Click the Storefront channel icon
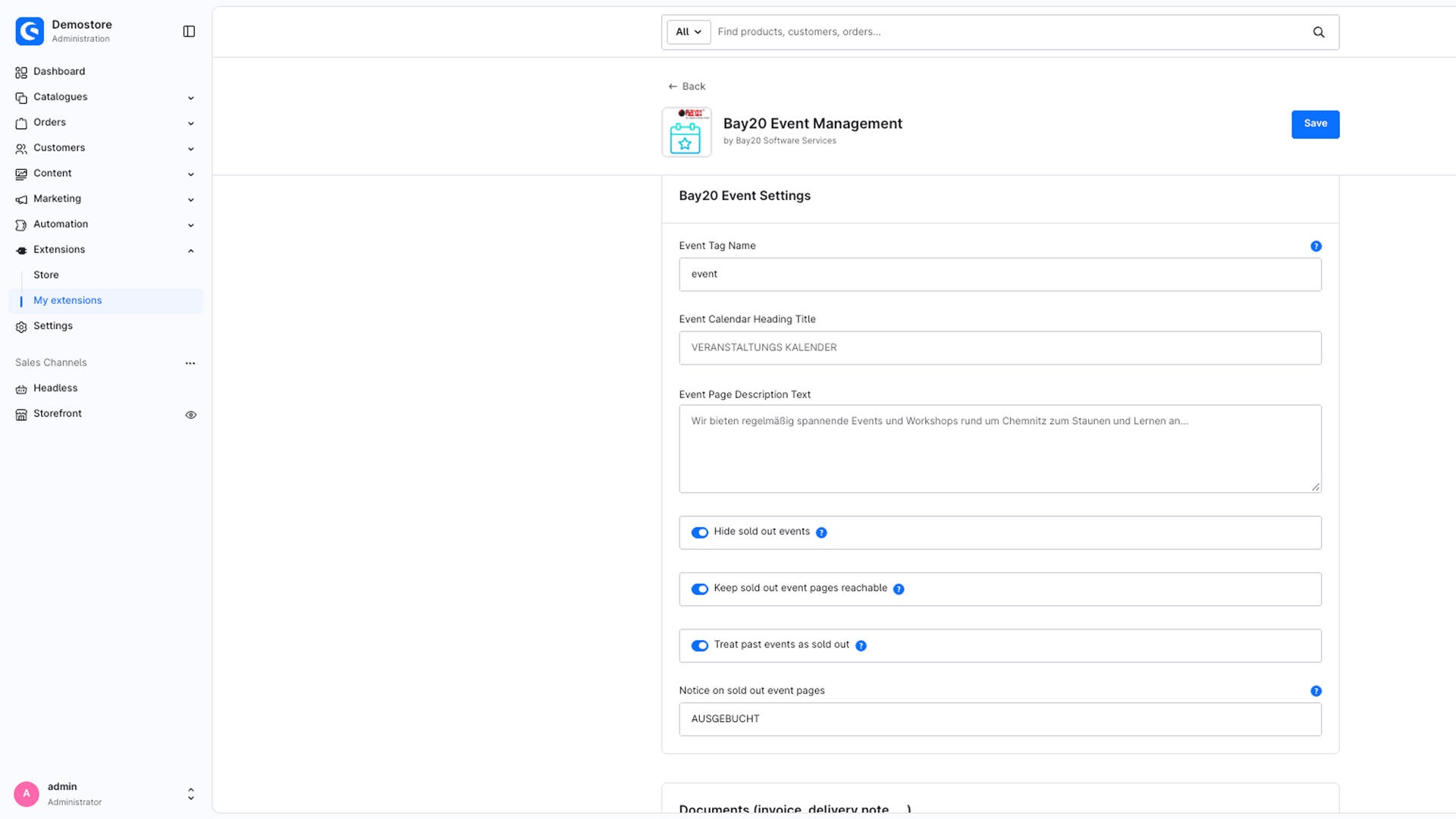1456x819 pixels. coord(21,415)
